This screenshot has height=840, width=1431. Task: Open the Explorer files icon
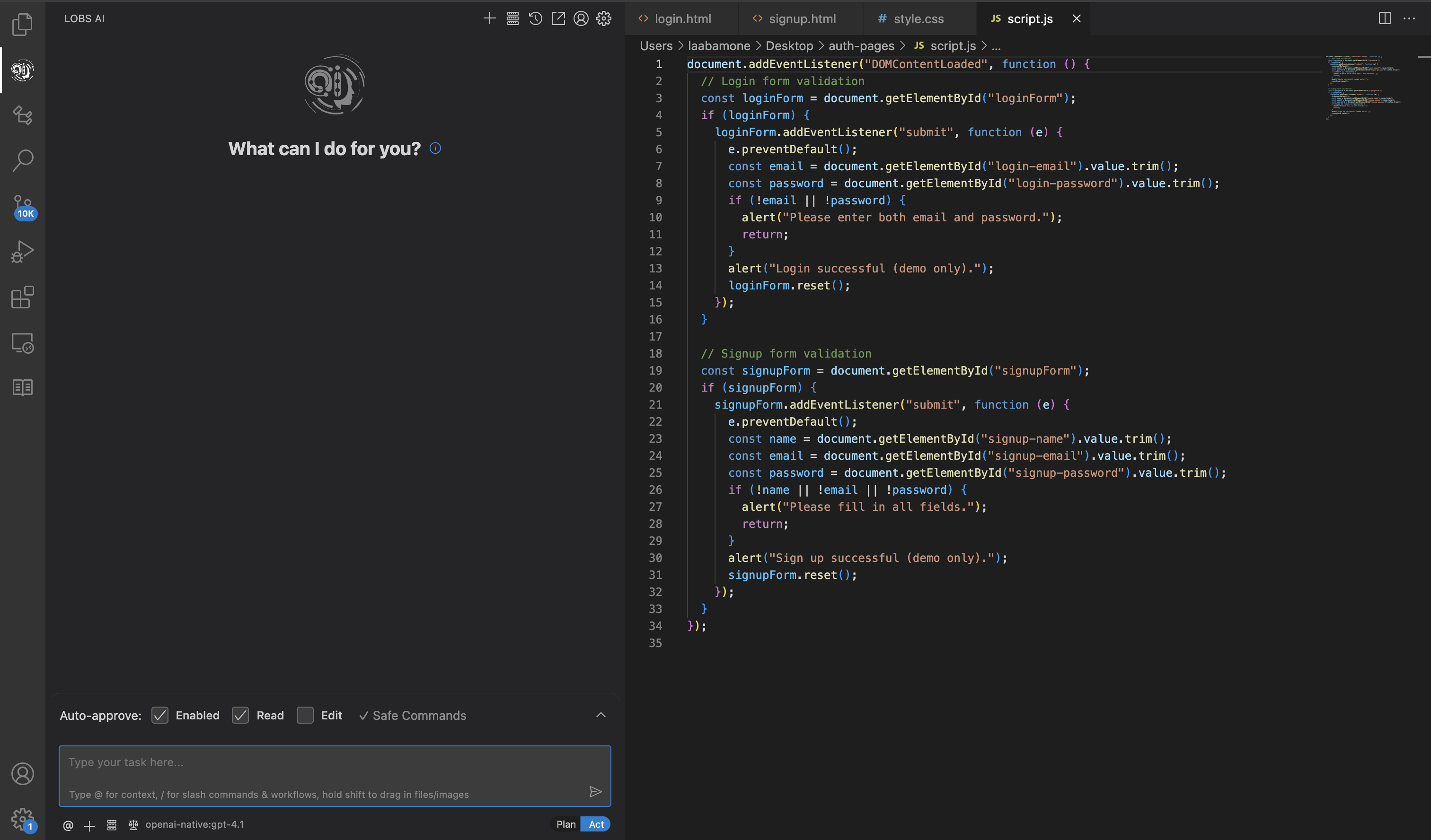coord(22,24)
